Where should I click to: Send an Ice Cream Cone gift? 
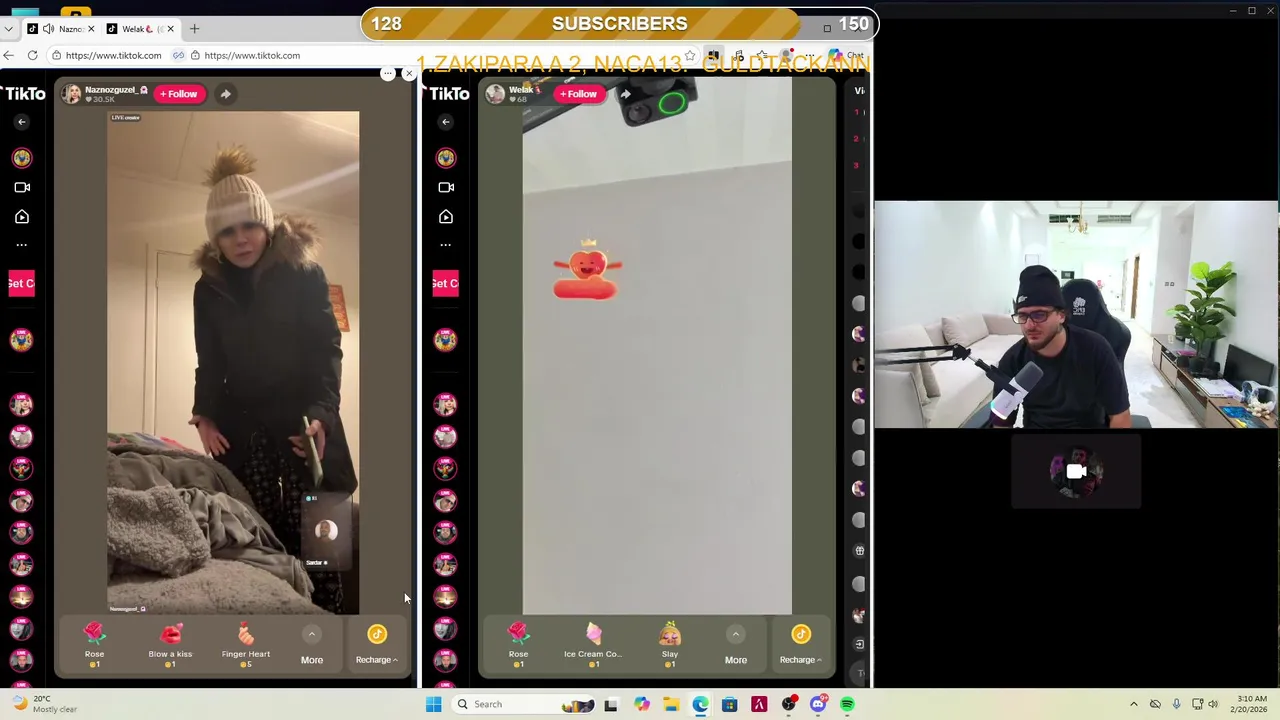593,645
